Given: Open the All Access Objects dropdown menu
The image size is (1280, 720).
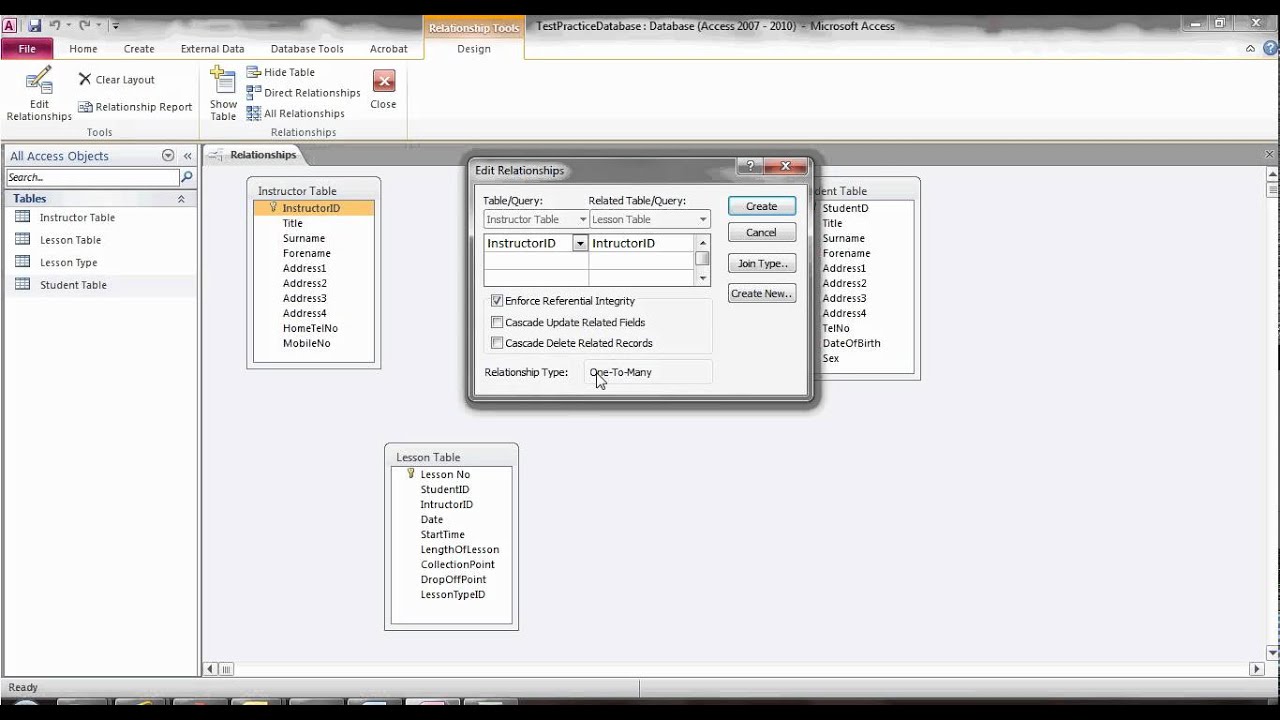Looking at the screenshot, I should pos(168,156).
